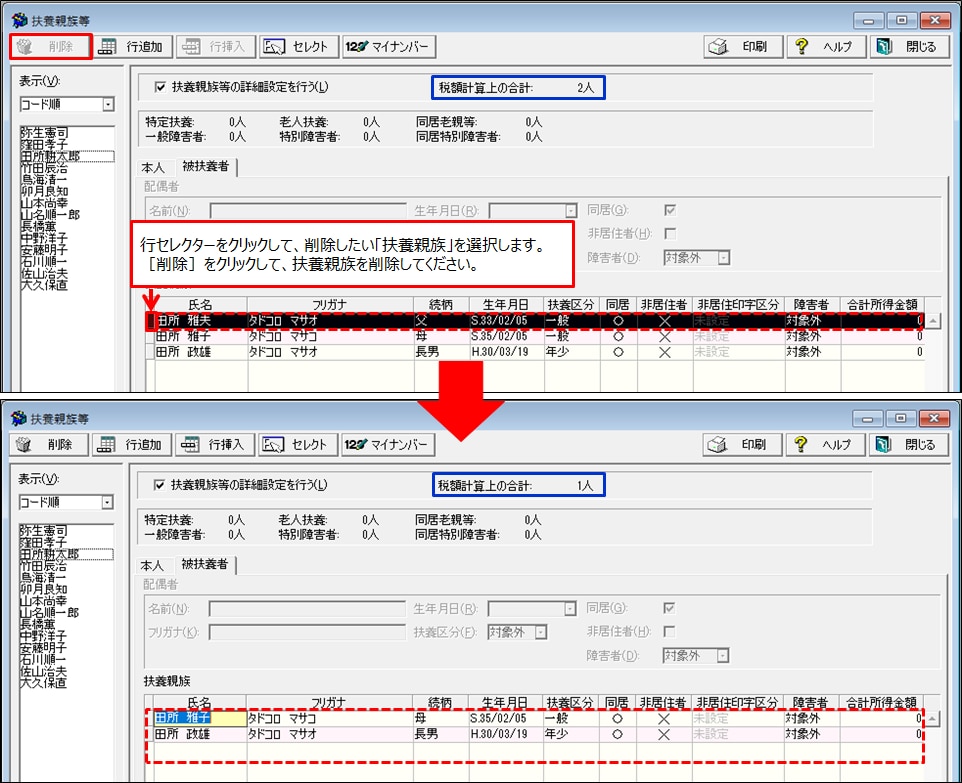962x783 pixels.
Task: Uncheck 扶養親族等の詳細設定を行う in upper window
Action: [160, 87]
